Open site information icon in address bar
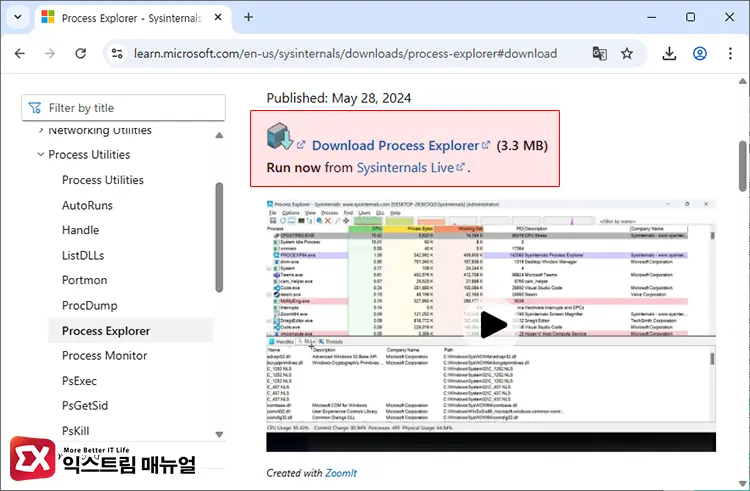Image resolution: width=750 pixels, height=491 pixels. 117,53
